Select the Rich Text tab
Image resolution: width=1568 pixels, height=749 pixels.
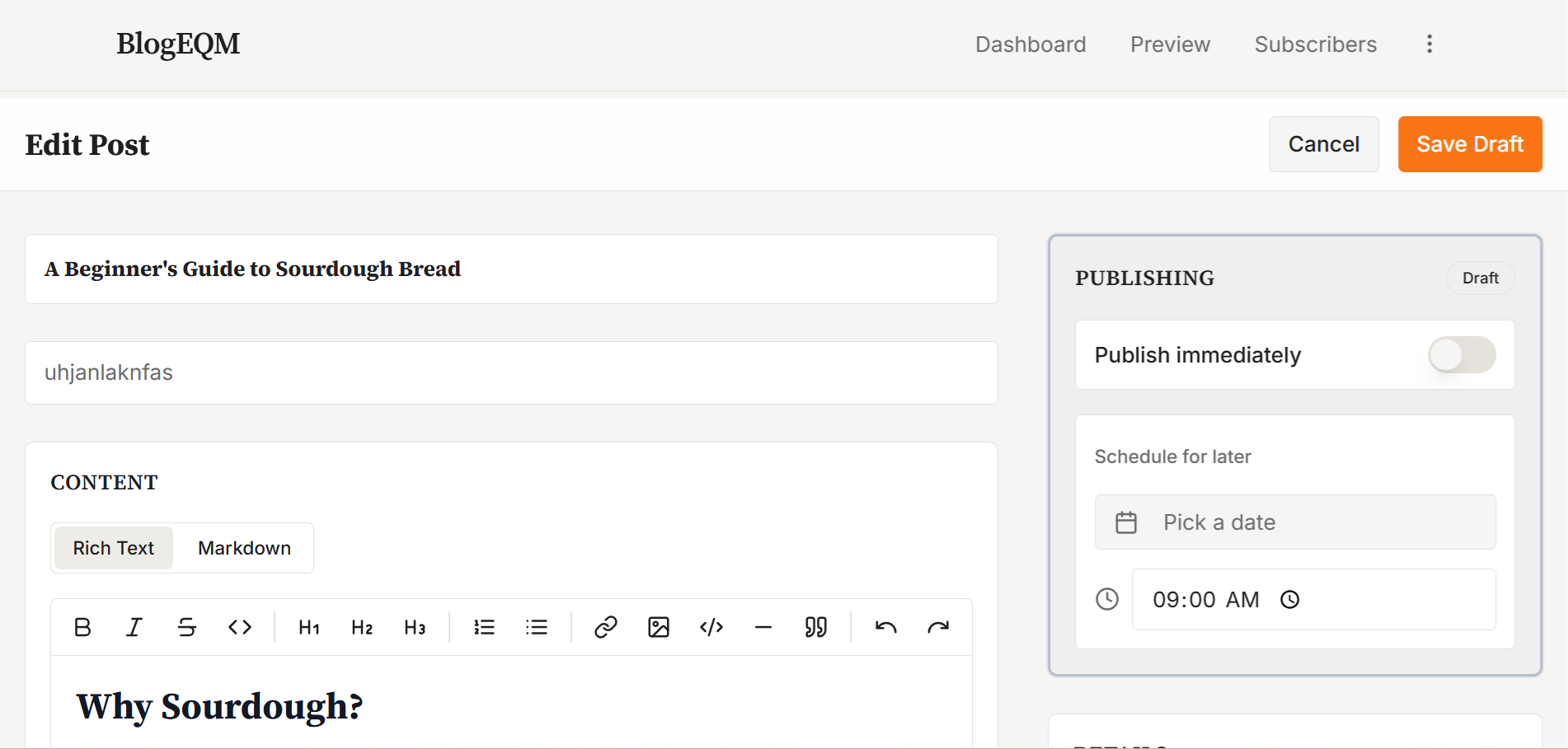(x=114, y=548)
